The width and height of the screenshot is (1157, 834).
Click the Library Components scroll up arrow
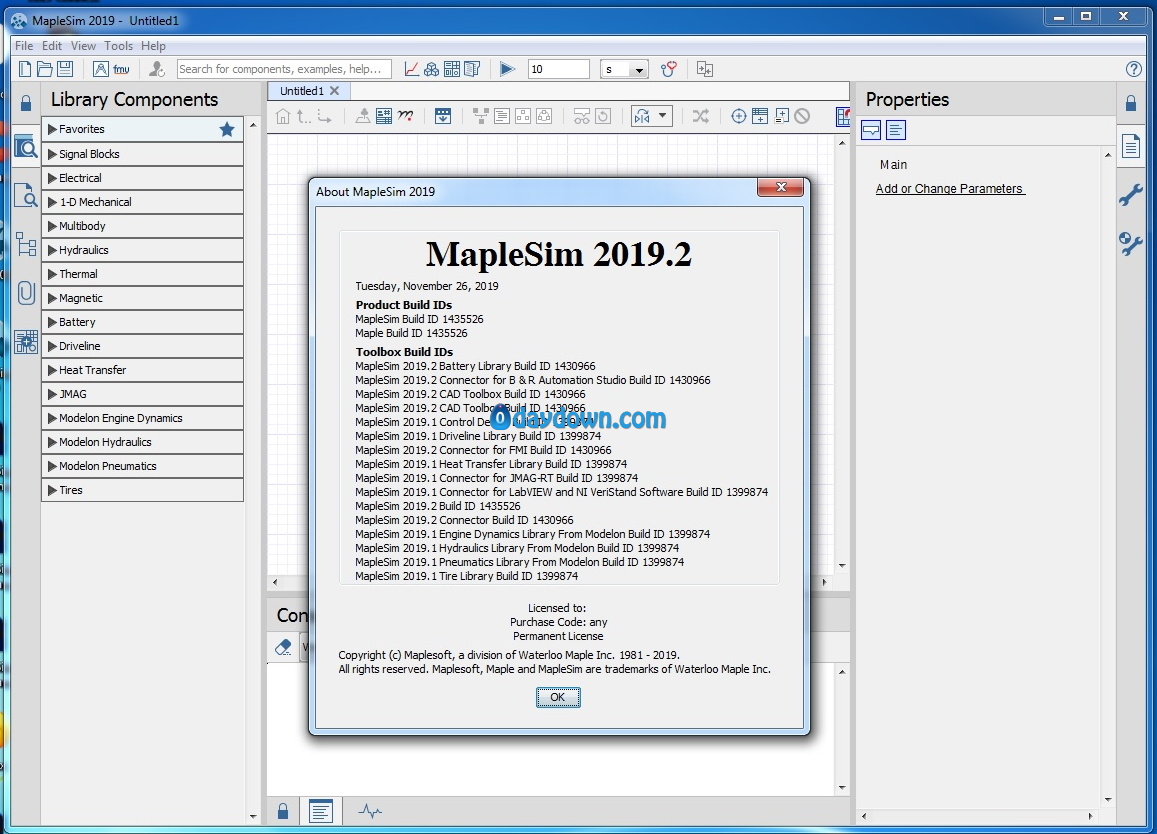253,125
